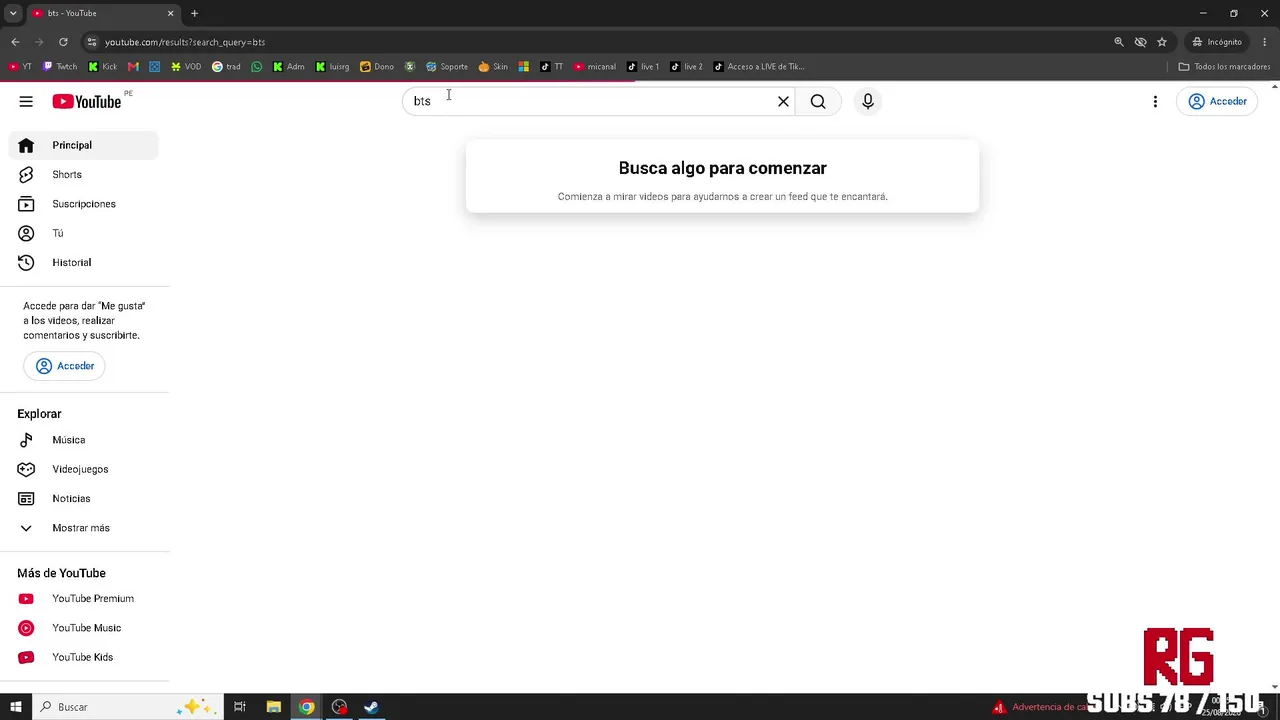The image size is (1280, 720).
Task: Open Chrome three-dot menu
Action: click(x=1265, y=42)
